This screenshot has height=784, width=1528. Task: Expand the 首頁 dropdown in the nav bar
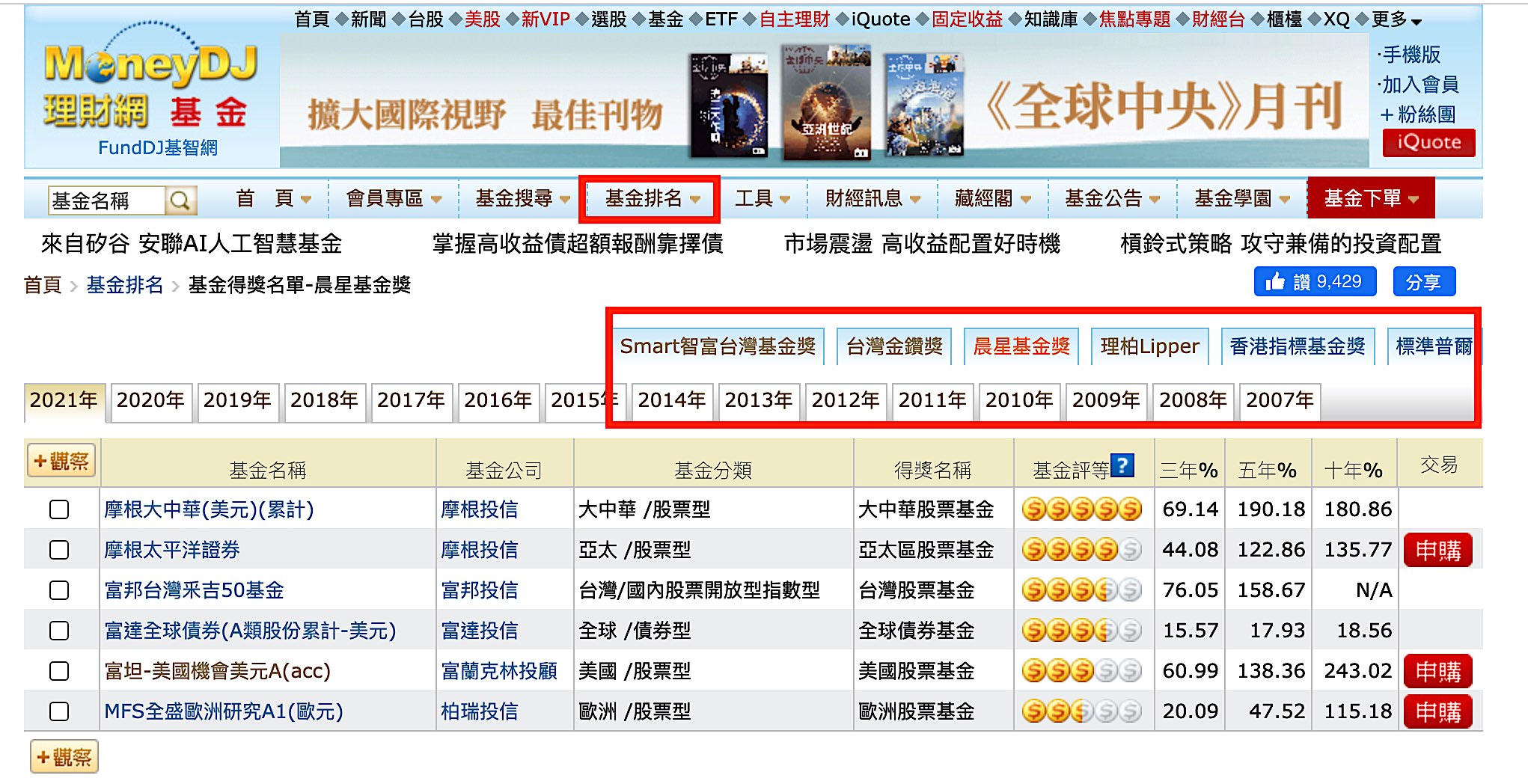tap(273, 198)
